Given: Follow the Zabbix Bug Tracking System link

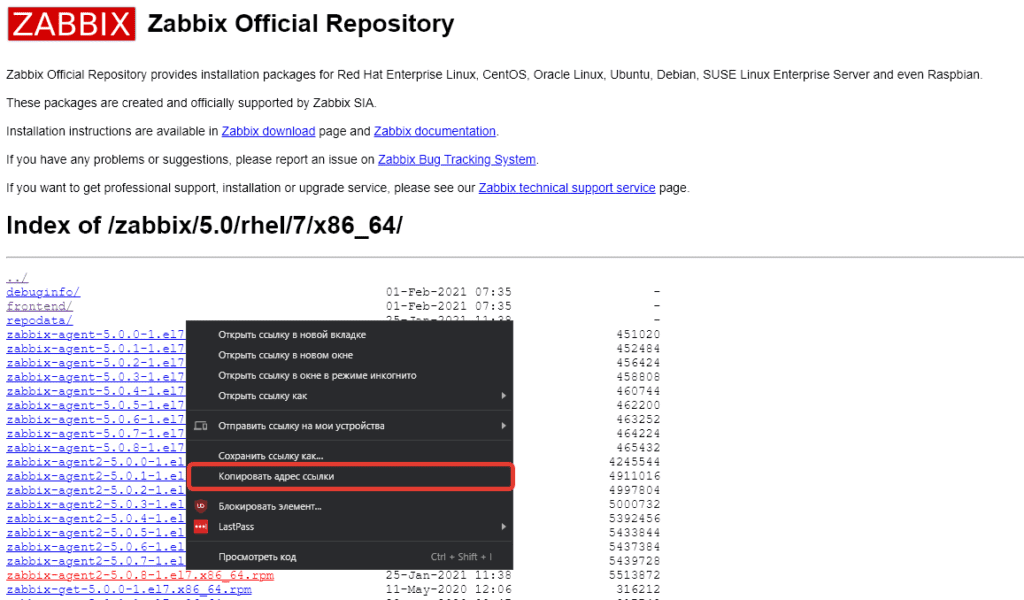Looking at the screenshot, I should pos(457,160).
